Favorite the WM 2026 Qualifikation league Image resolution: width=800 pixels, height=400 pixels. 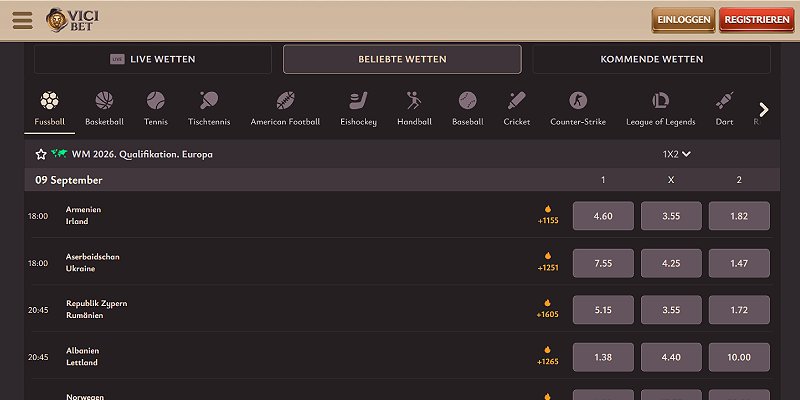[41, 155]
